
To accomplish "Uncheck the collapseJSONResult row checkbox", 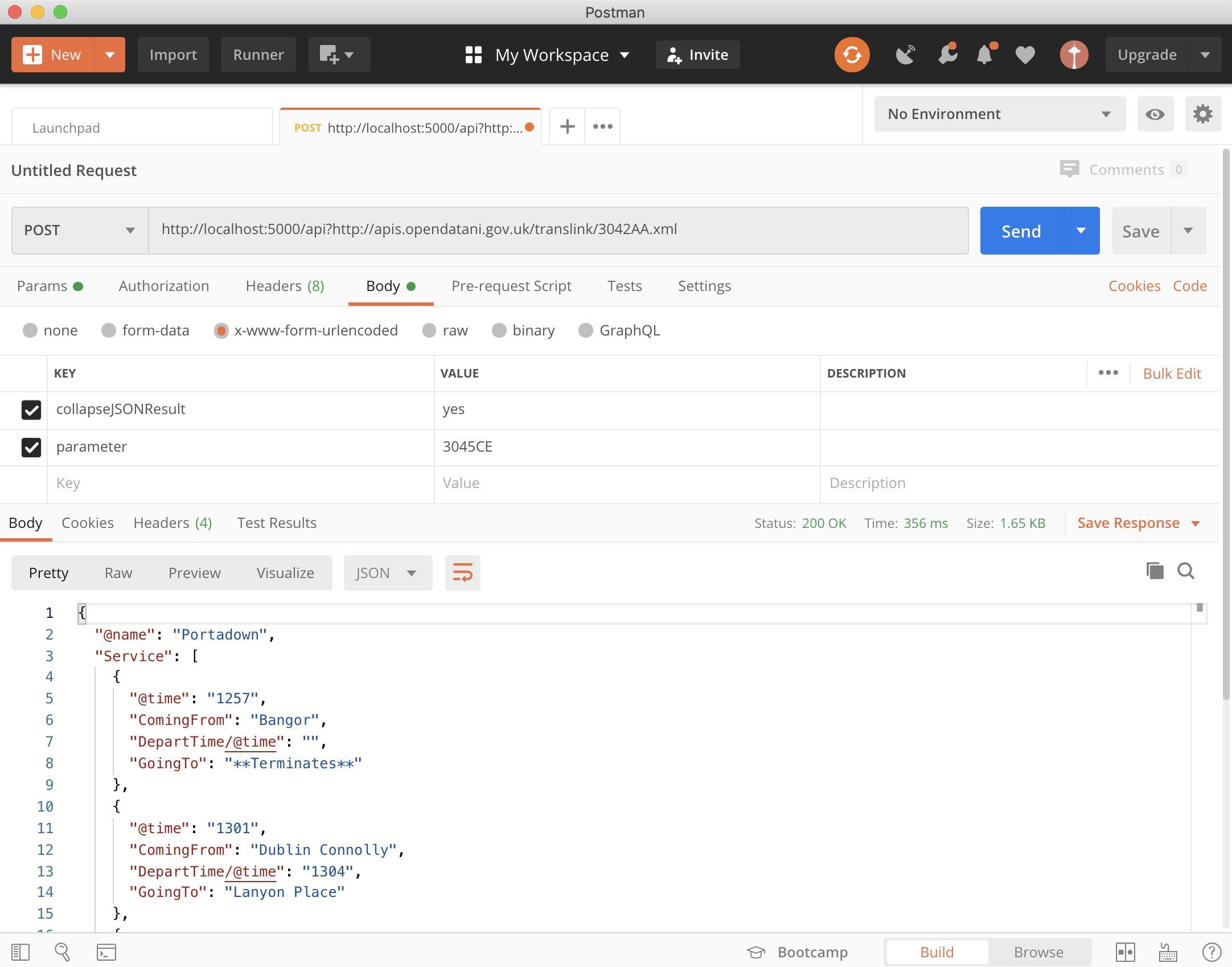I will 31,409.
